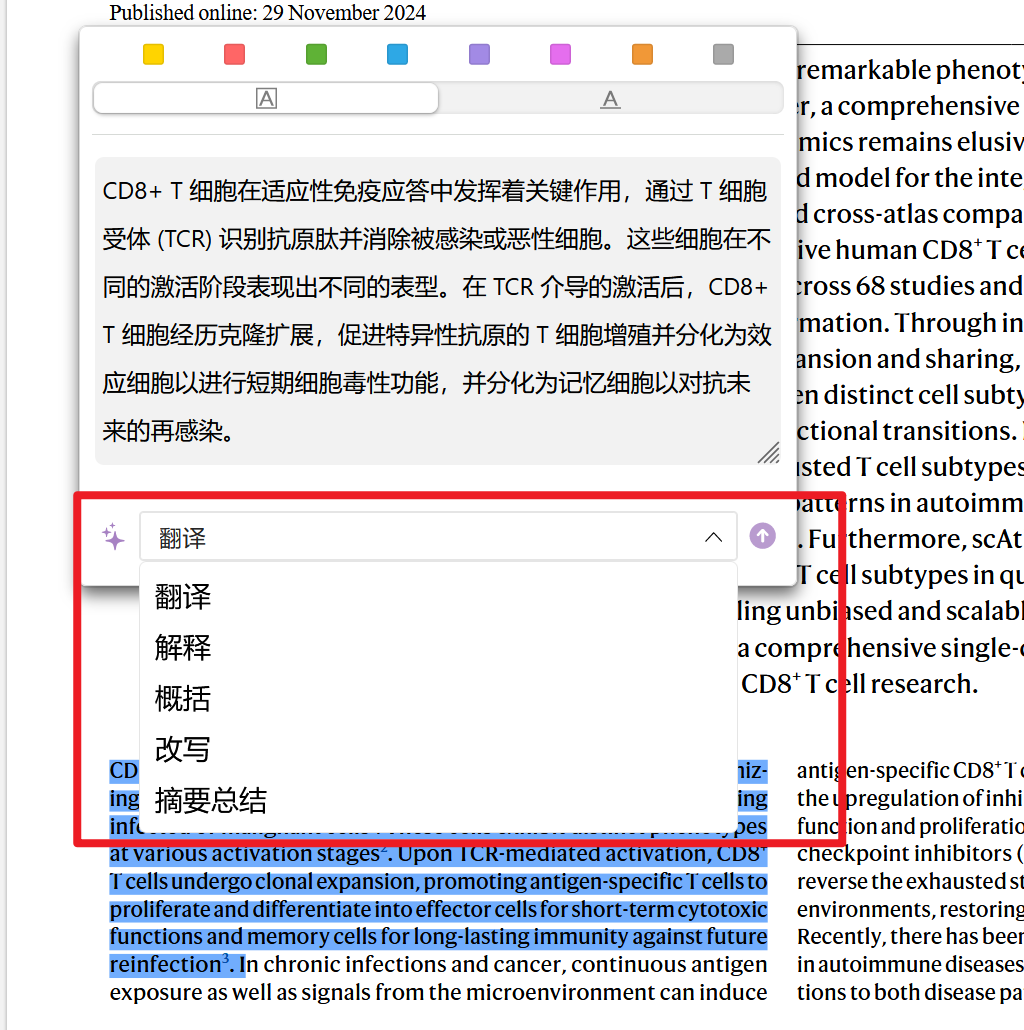
Task: Pick the red highlight color
Action: pyautogui.click(x=235, y=55)
